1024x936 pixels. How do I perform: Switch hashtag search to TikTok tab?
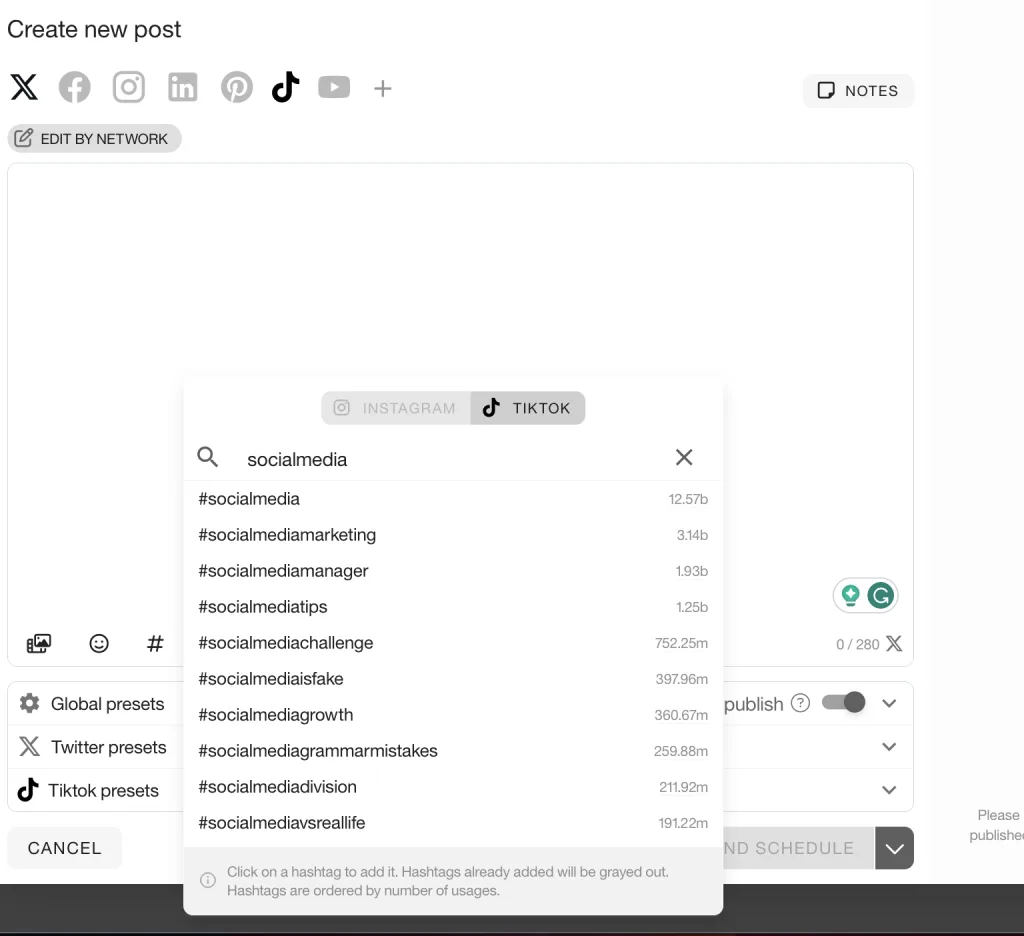coord(528,408)
